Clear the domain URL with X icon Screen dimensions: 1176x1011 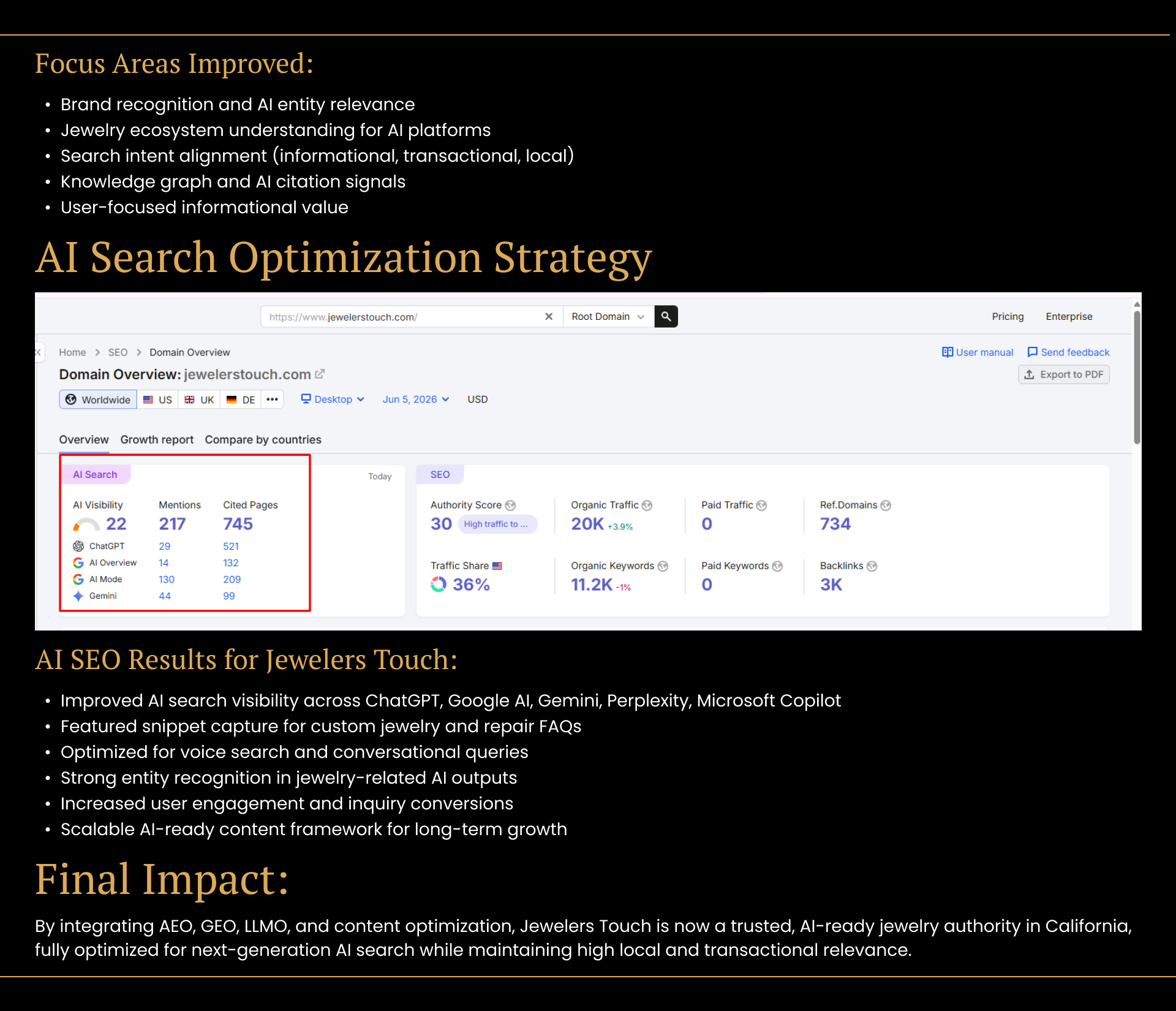click(549, 316)
